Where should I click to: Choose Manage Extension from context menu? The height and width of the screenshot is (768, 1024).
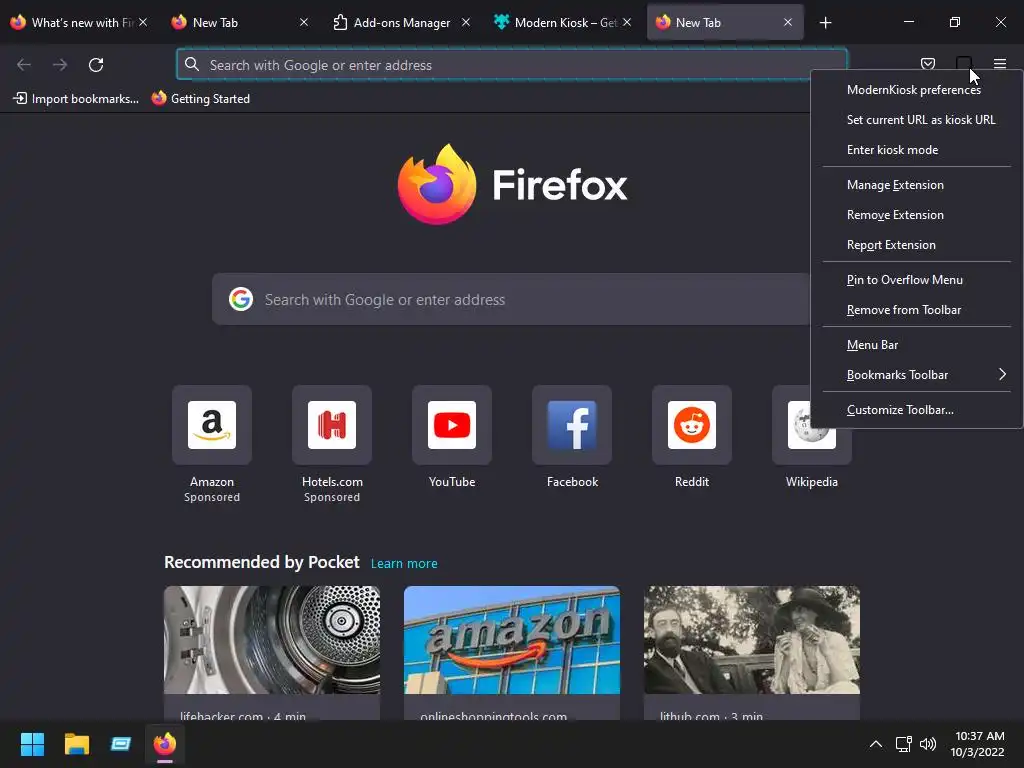(917, 185)
